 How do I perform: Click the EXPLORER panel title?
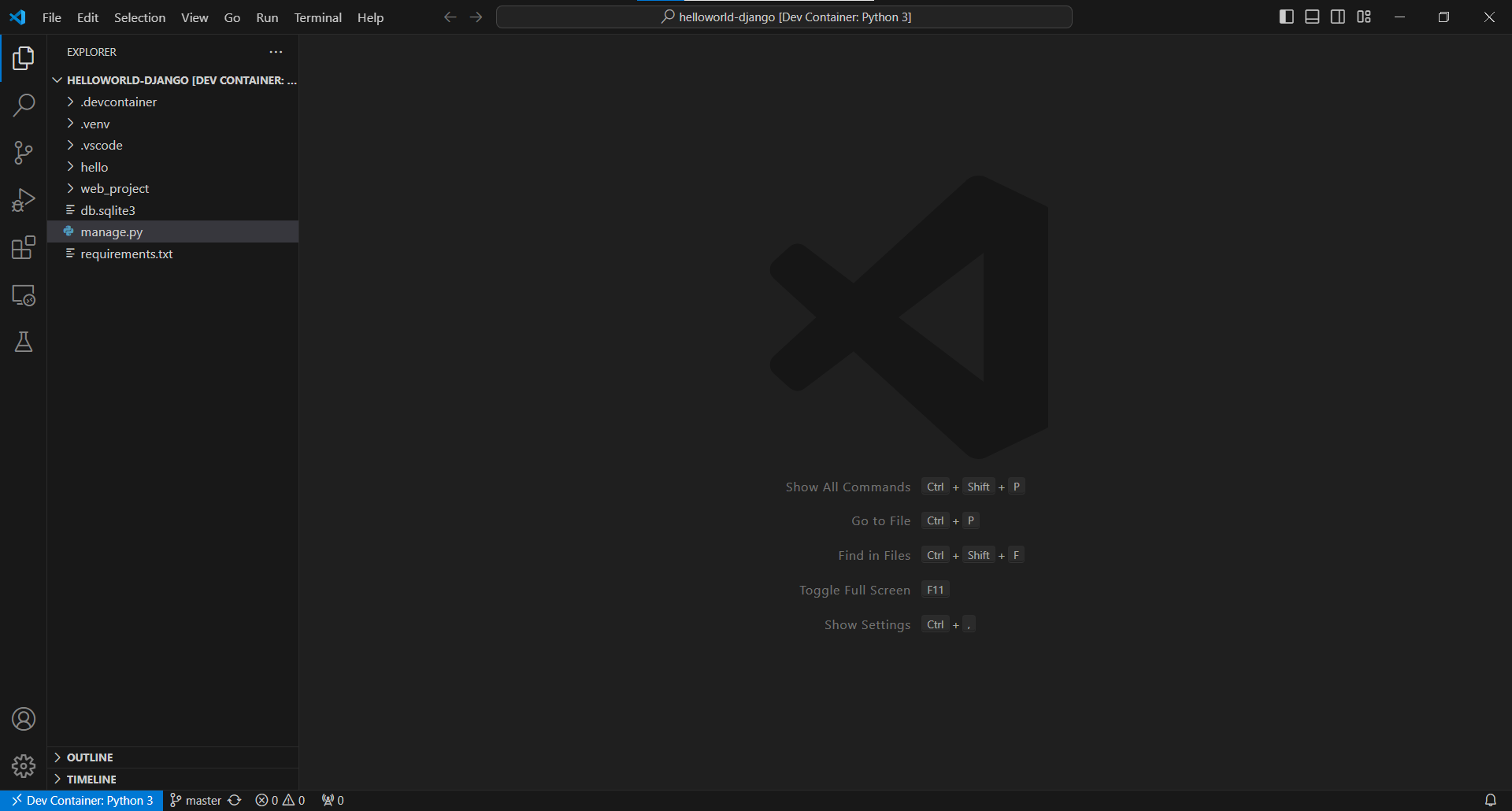(91, 52)
